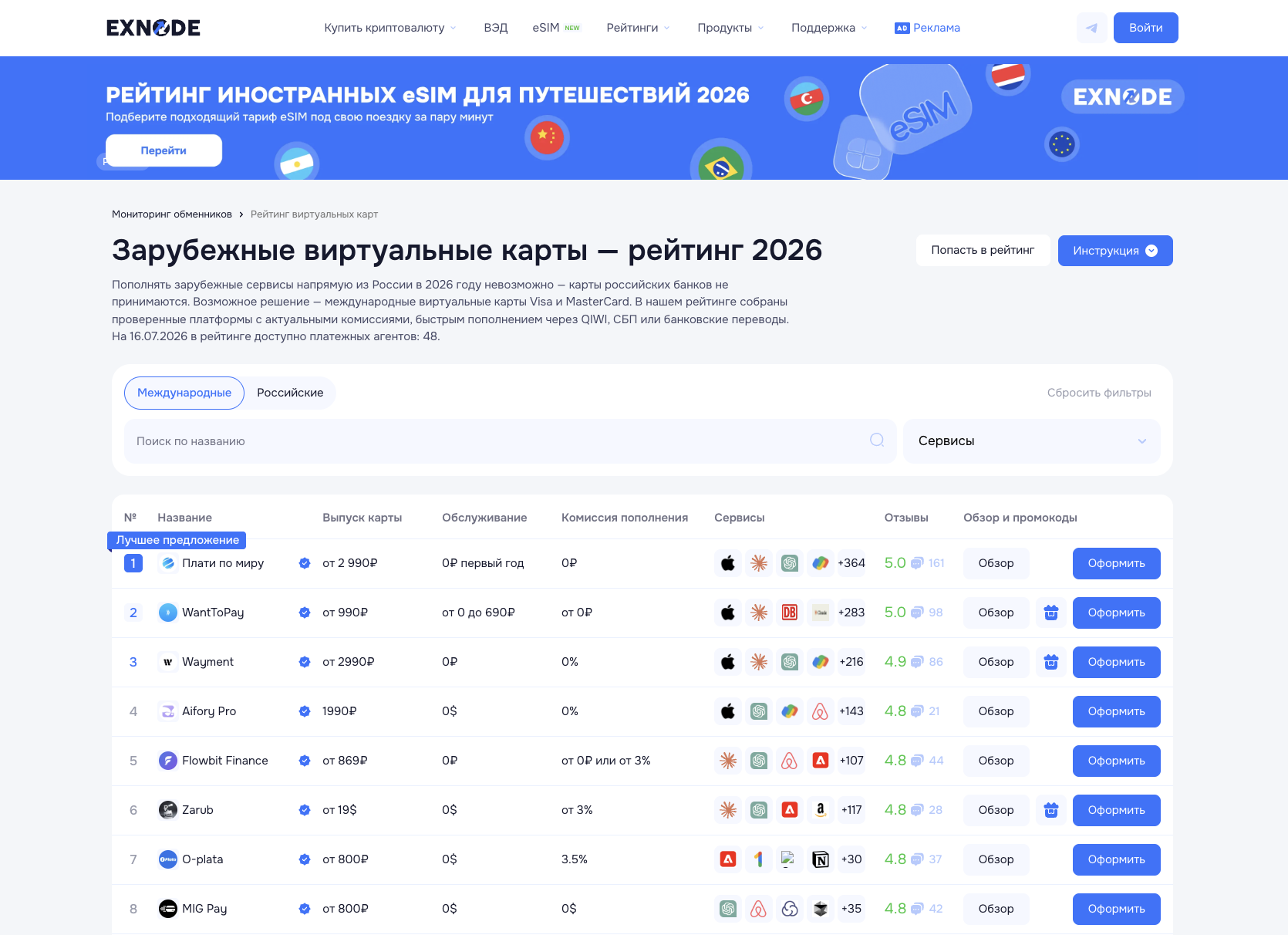Click the reviews comment icon in the Плати по миру row
The height and width of the screenshot is (935, 1288).
click(917, 563)
